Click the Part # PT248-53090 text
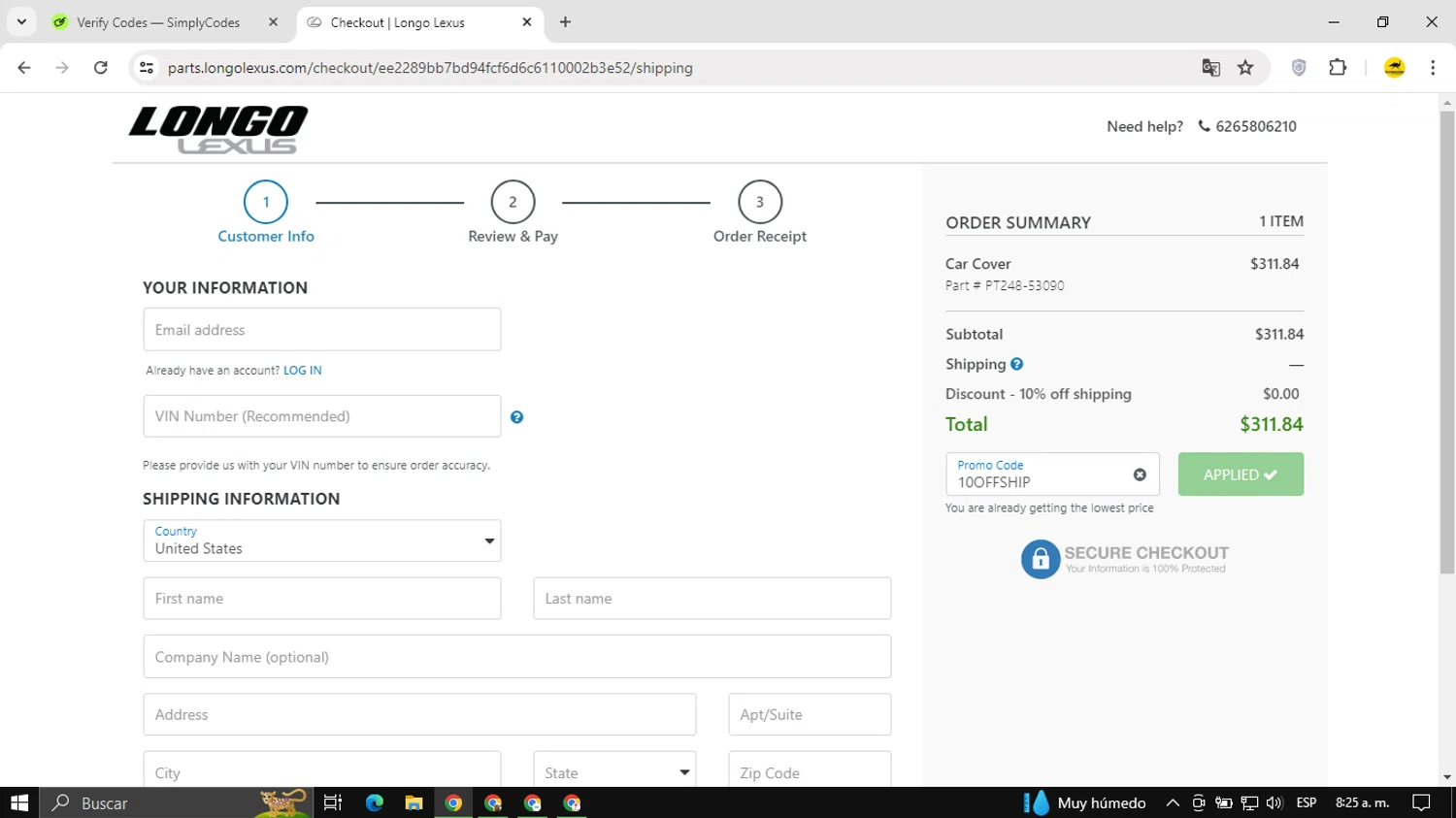 (x=1005, y=285)
